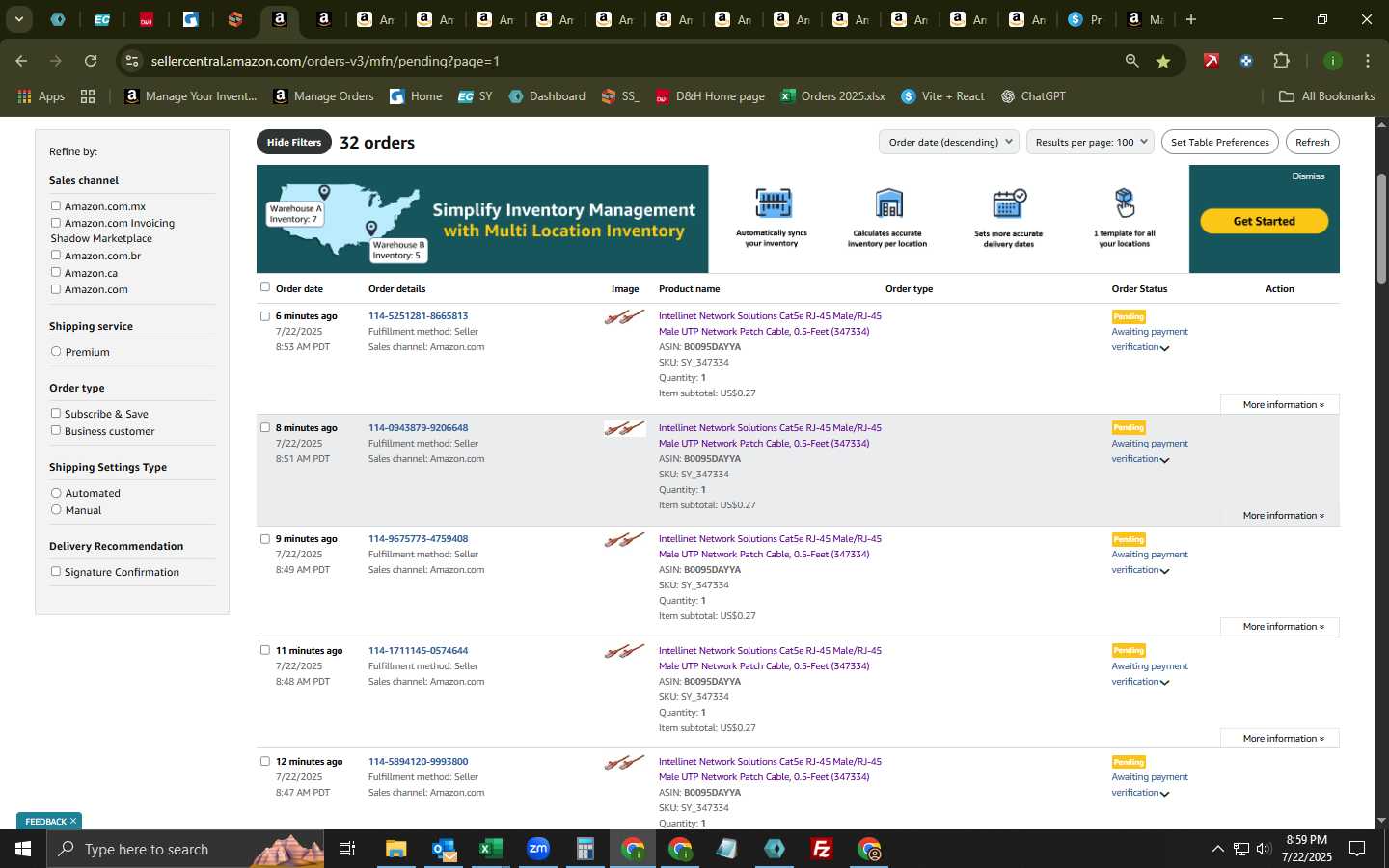The width and height of the screenshot is (1389, 868).
Task: Open the browser zoom magnifier icon
Action: pyautogui.click(x=1131, y=61)
